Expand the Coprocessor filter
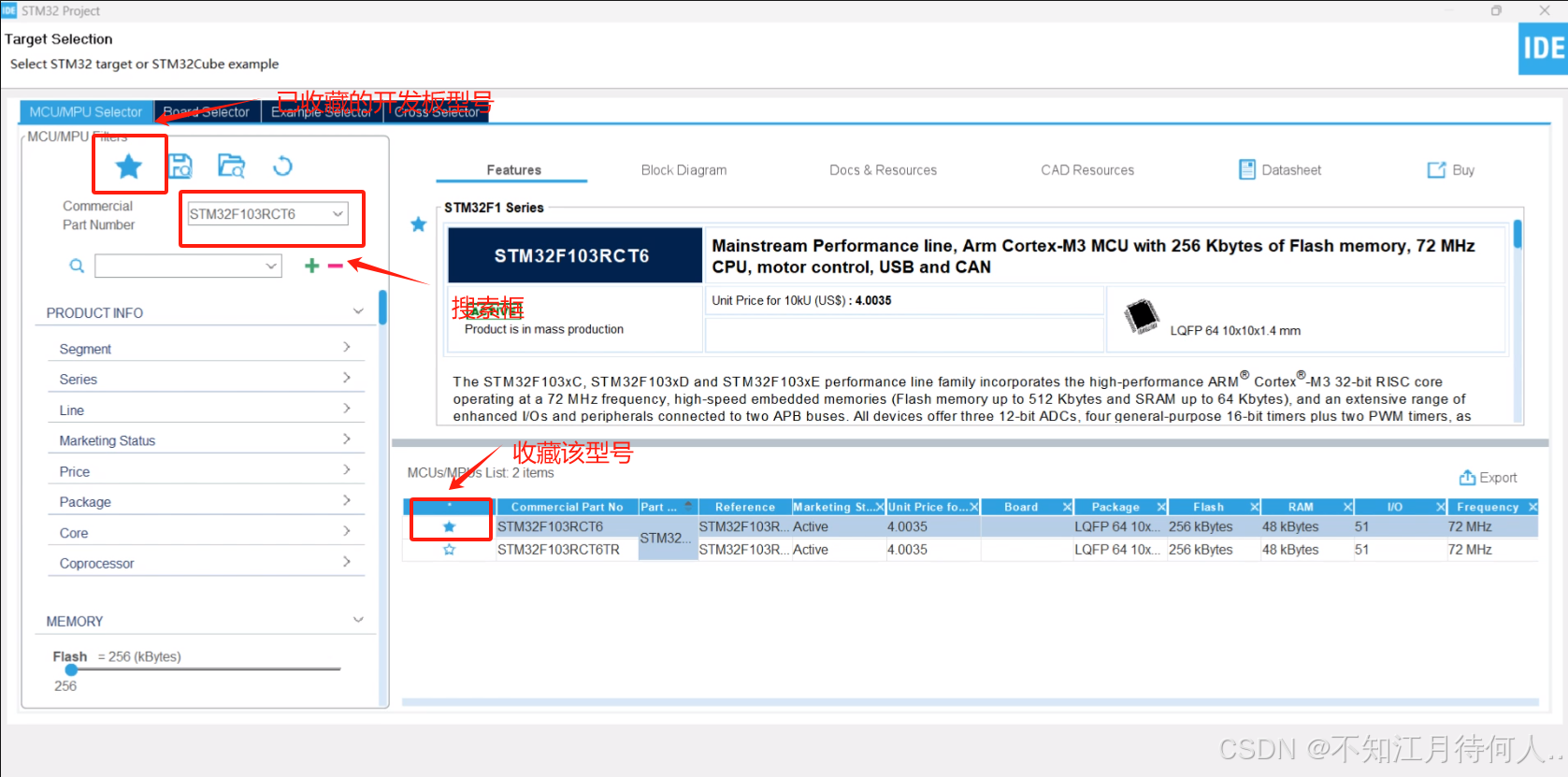The image size is (1568, 777). (347, 562)
